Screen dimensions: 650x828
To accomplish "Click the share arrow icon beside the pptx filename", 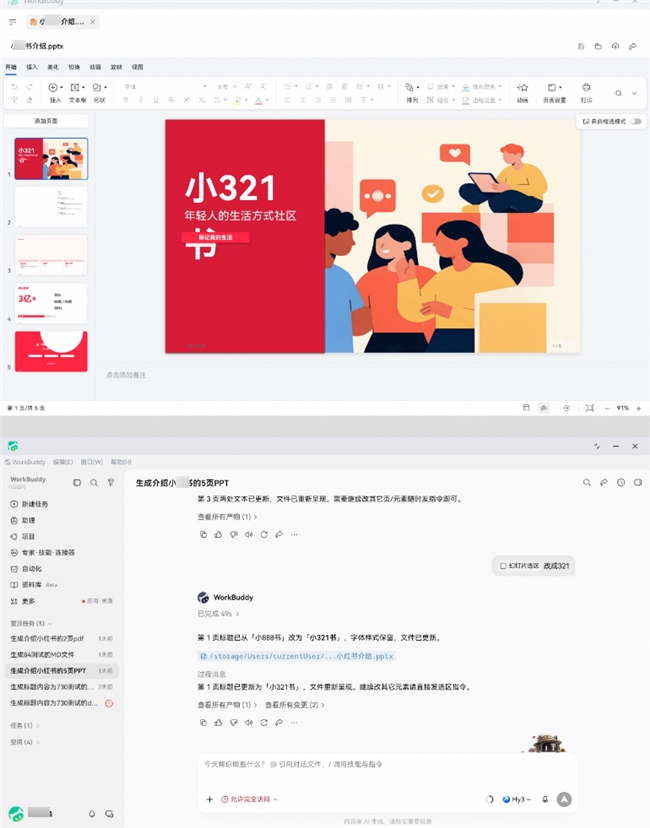I will tap(633, 46).
